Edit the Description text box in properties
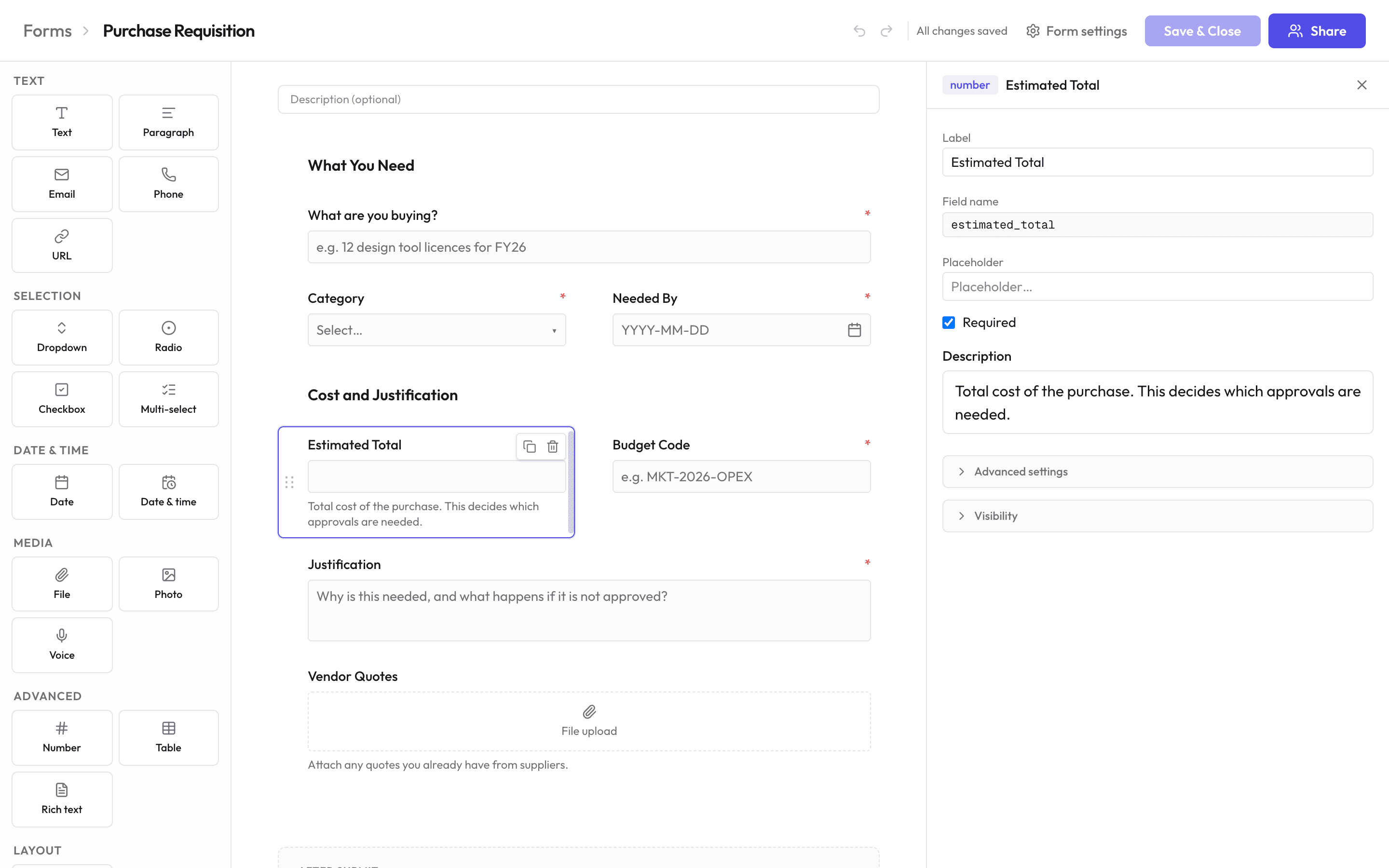The image size is (1389, 868). coord(1157,403)
